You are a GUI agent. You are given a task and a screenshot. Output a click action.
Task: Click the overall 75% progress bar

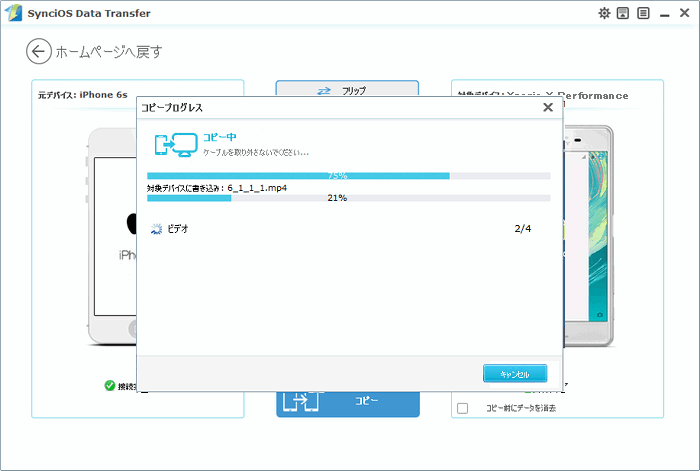pos(348,175)
